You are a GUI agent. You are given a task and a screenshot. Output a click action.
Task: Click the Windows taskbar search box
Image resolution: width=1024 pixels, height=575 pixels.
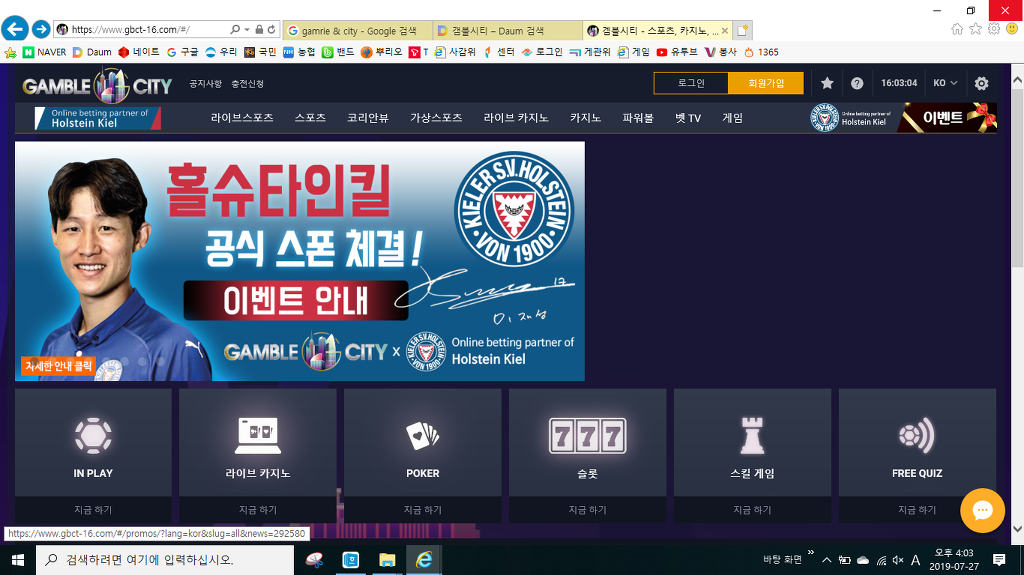click(x=165, y=560)
